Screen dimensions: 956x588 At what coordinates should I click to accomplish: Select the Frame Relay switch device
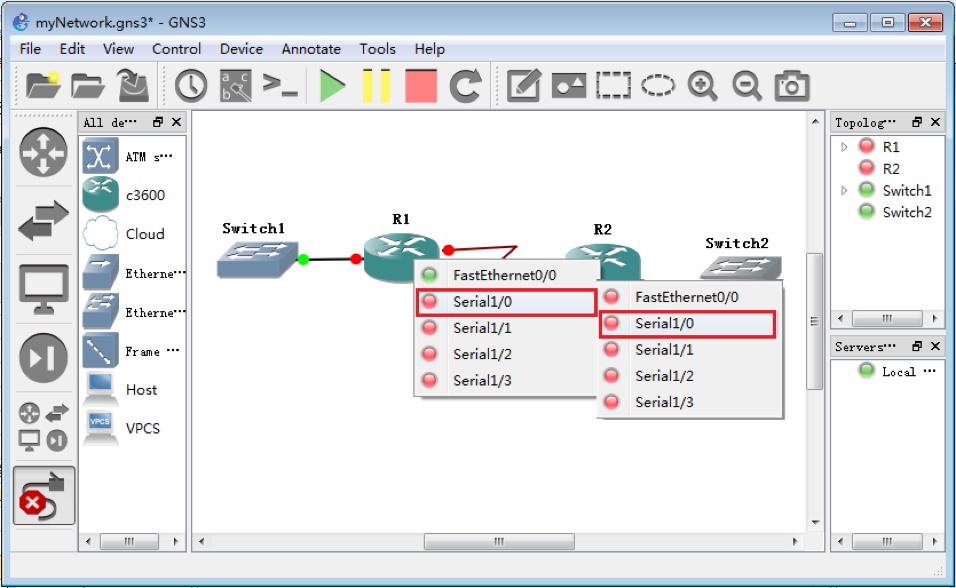click(x=133, y=351)
